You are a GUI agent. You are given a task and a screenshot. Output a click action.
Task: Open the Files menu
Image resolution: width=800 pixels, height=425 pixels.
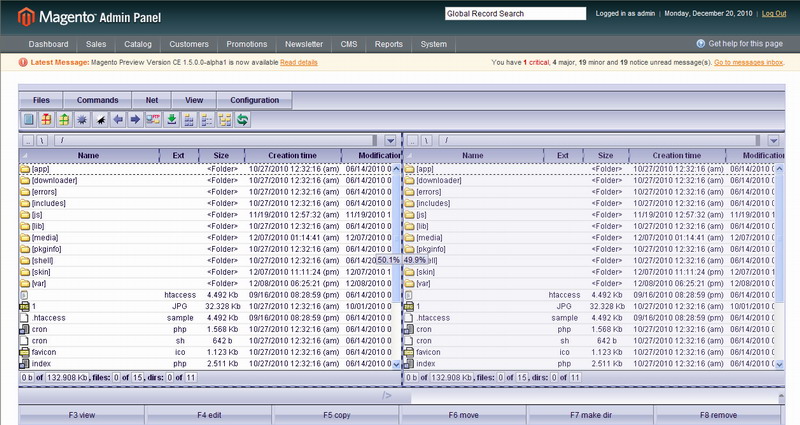(x=41, y=100)
